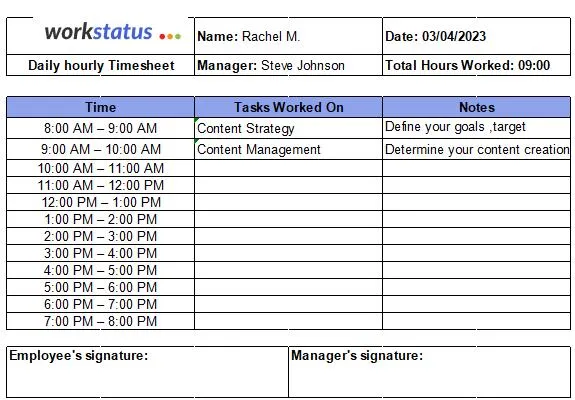Select the empty notes cell for 3:00 PM – 4:00 PM

pos(476,253)
